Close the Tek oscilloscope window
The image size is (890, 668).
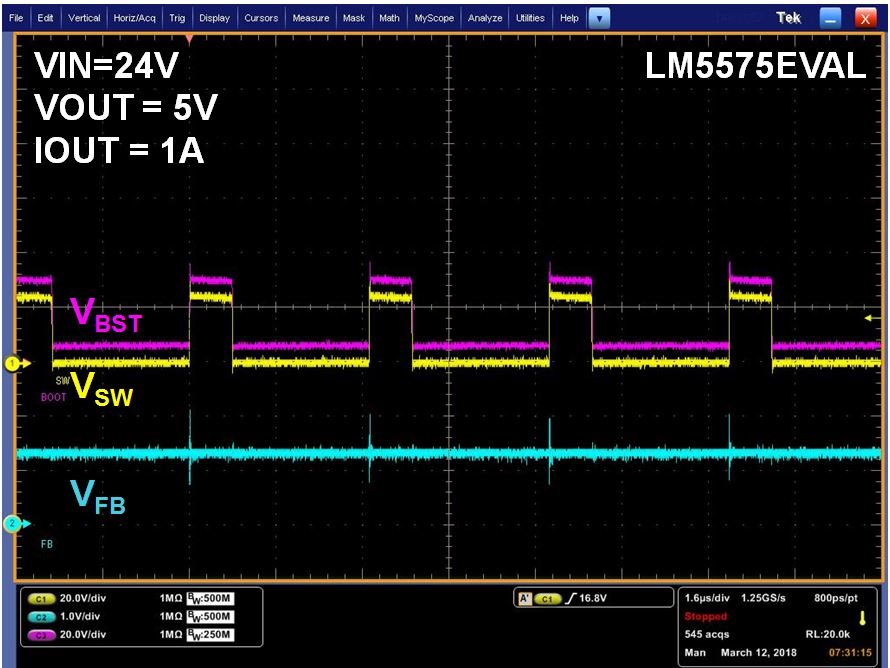865,19
